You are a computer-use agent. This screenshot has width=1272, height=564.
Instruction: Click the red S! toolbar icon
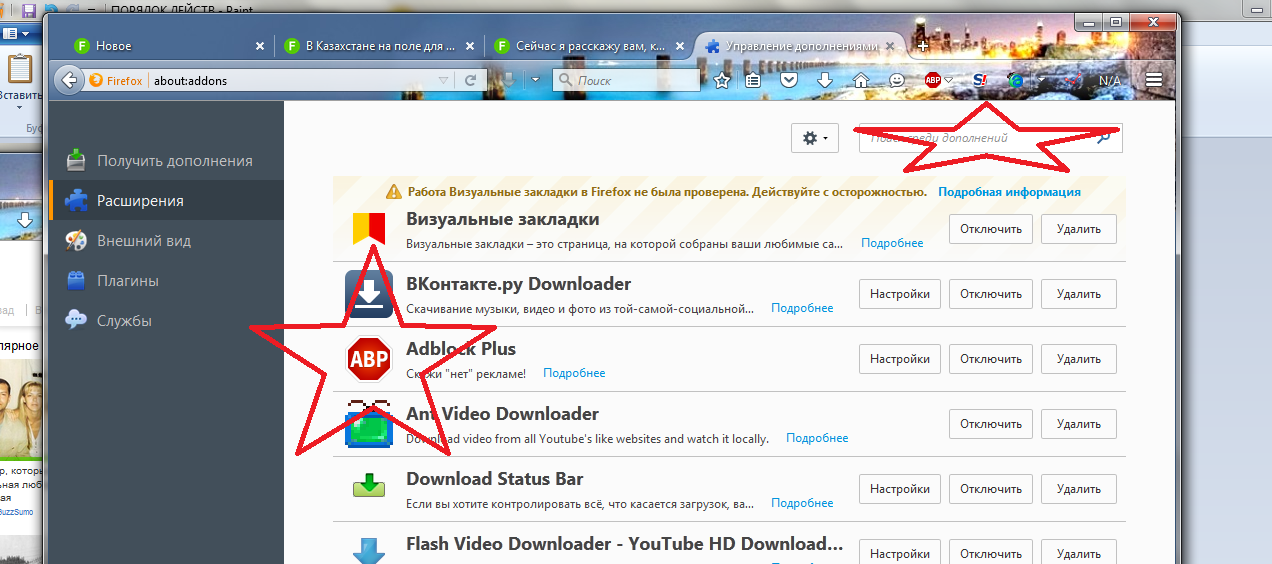[x=981, y=80]
